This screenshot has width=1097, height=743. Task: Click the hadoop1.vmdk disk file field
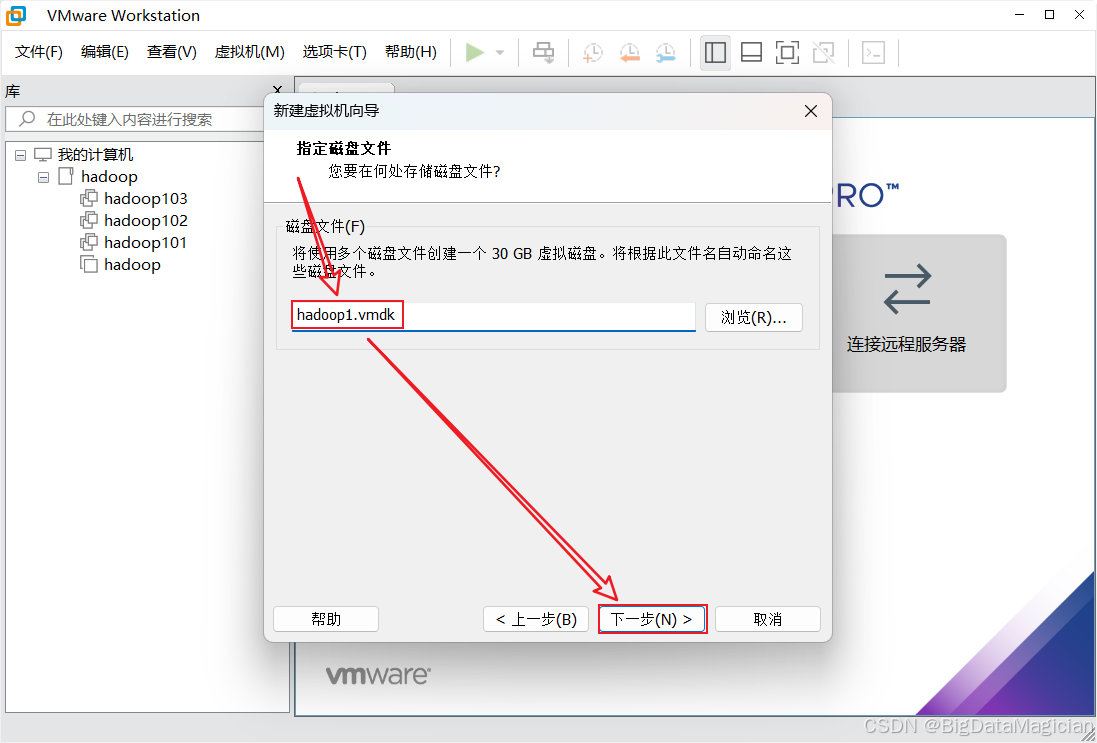493,316
